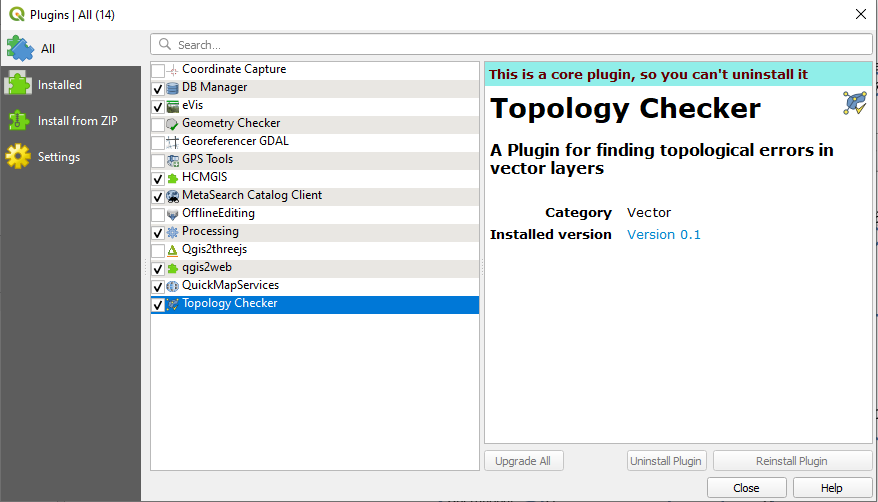Image resolution: width=878 pixels, height=502 pixels.
Task: Click the HCMGIS green puzzle icon
Action: click(172, 179)
